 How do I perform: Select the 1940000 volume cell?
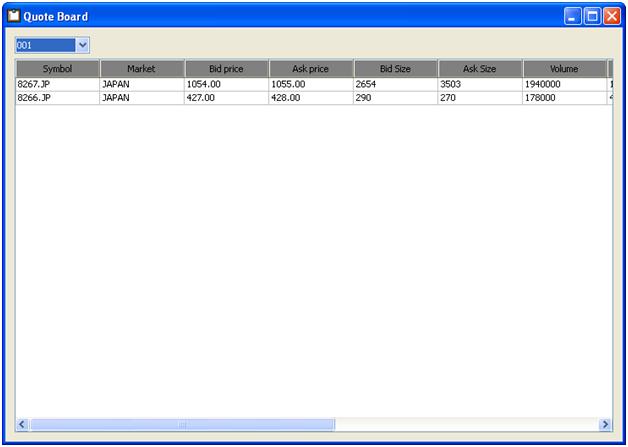(564, 85)
